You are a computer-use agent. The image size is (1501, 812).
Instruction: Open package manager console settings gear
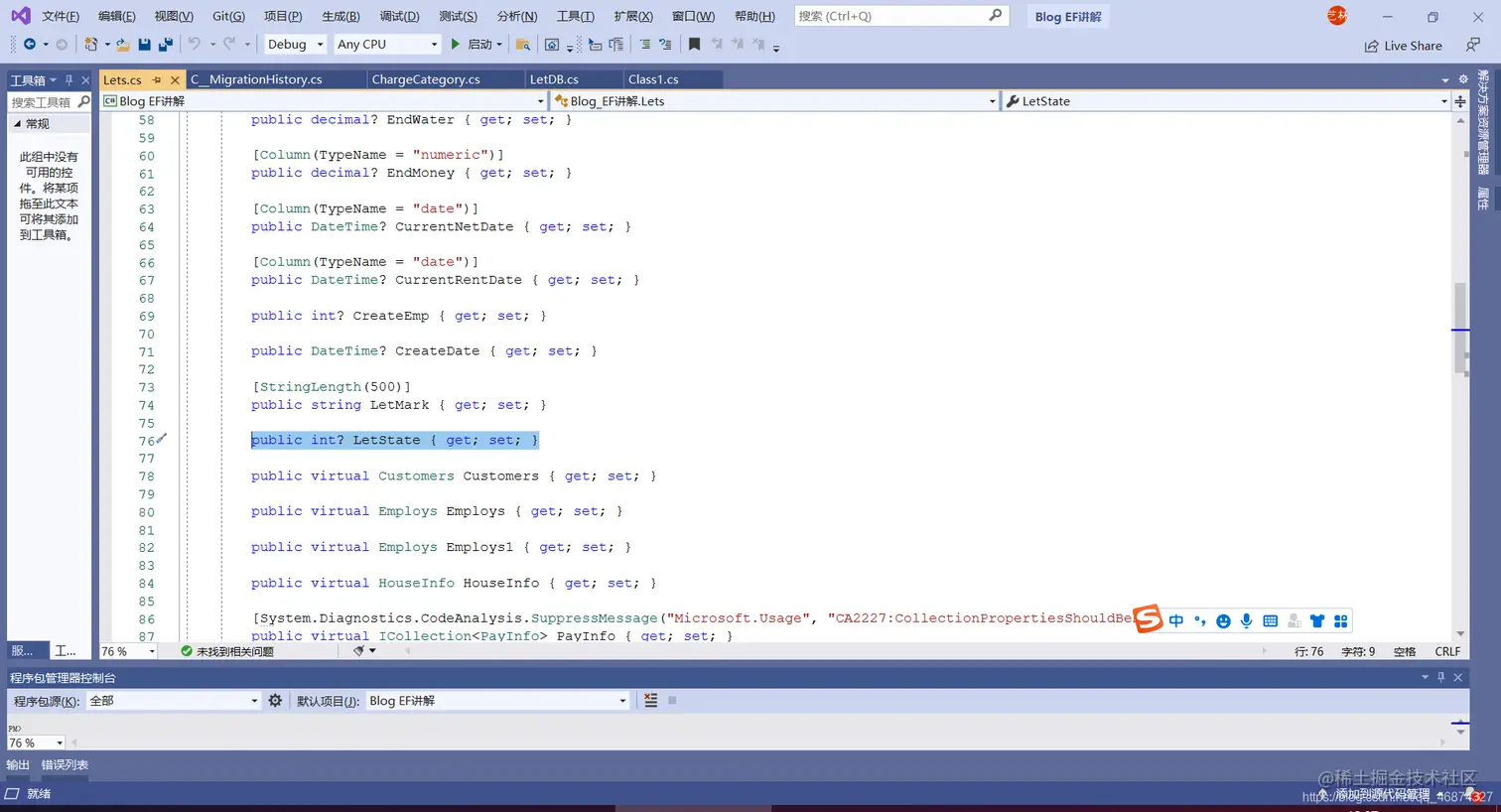275,700
